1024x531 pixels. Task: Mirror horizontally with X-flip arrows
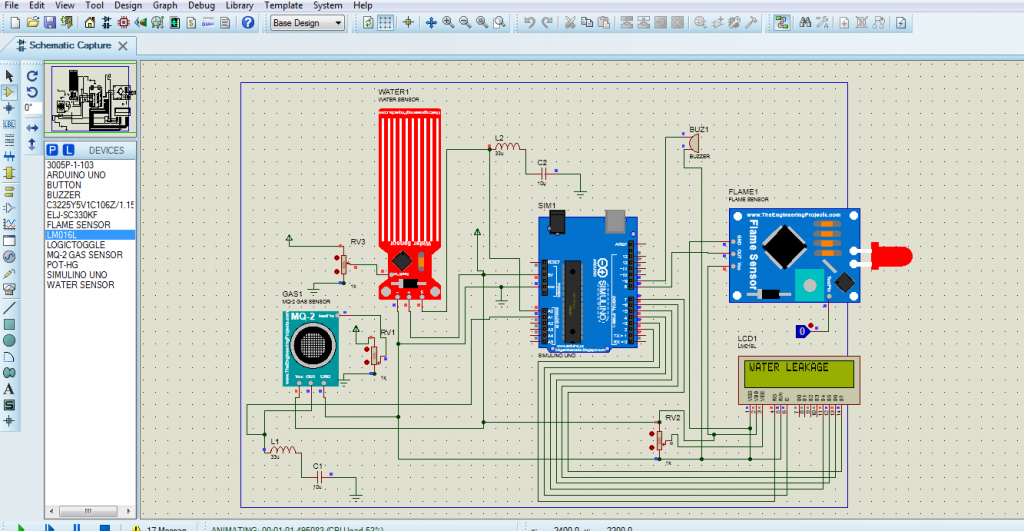tap(32, 128)
